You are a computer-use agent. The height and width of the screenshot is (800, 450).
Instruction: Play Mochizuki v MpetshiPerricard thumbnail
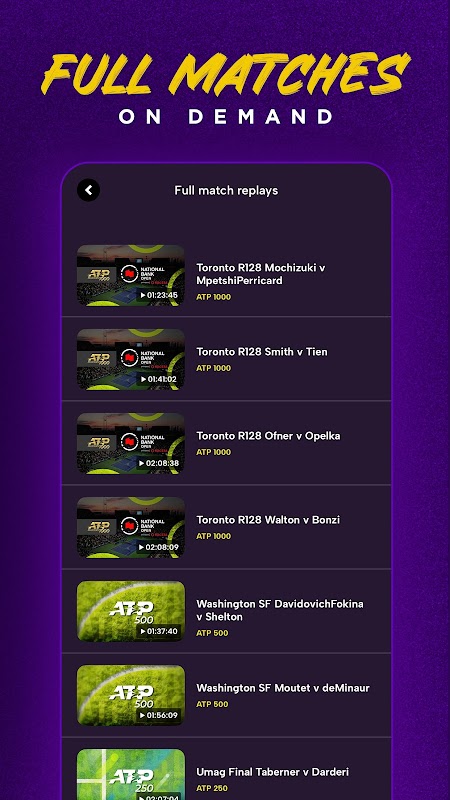(x=131, y=276)
